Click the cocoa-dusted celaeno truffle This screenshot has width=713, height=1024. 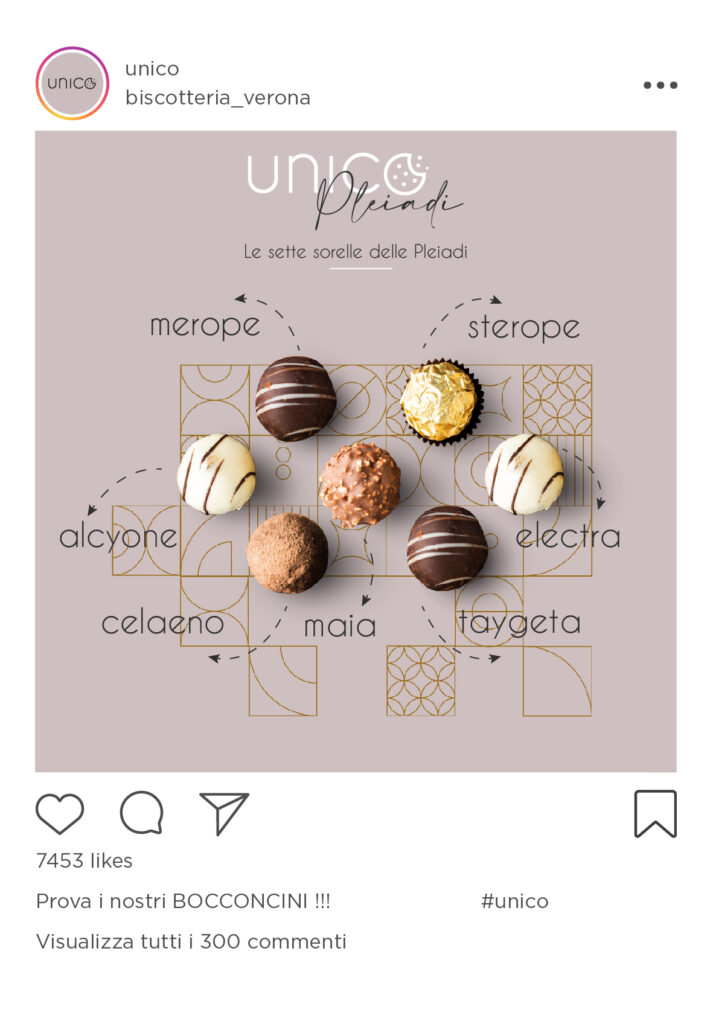[x=287, y=552]
